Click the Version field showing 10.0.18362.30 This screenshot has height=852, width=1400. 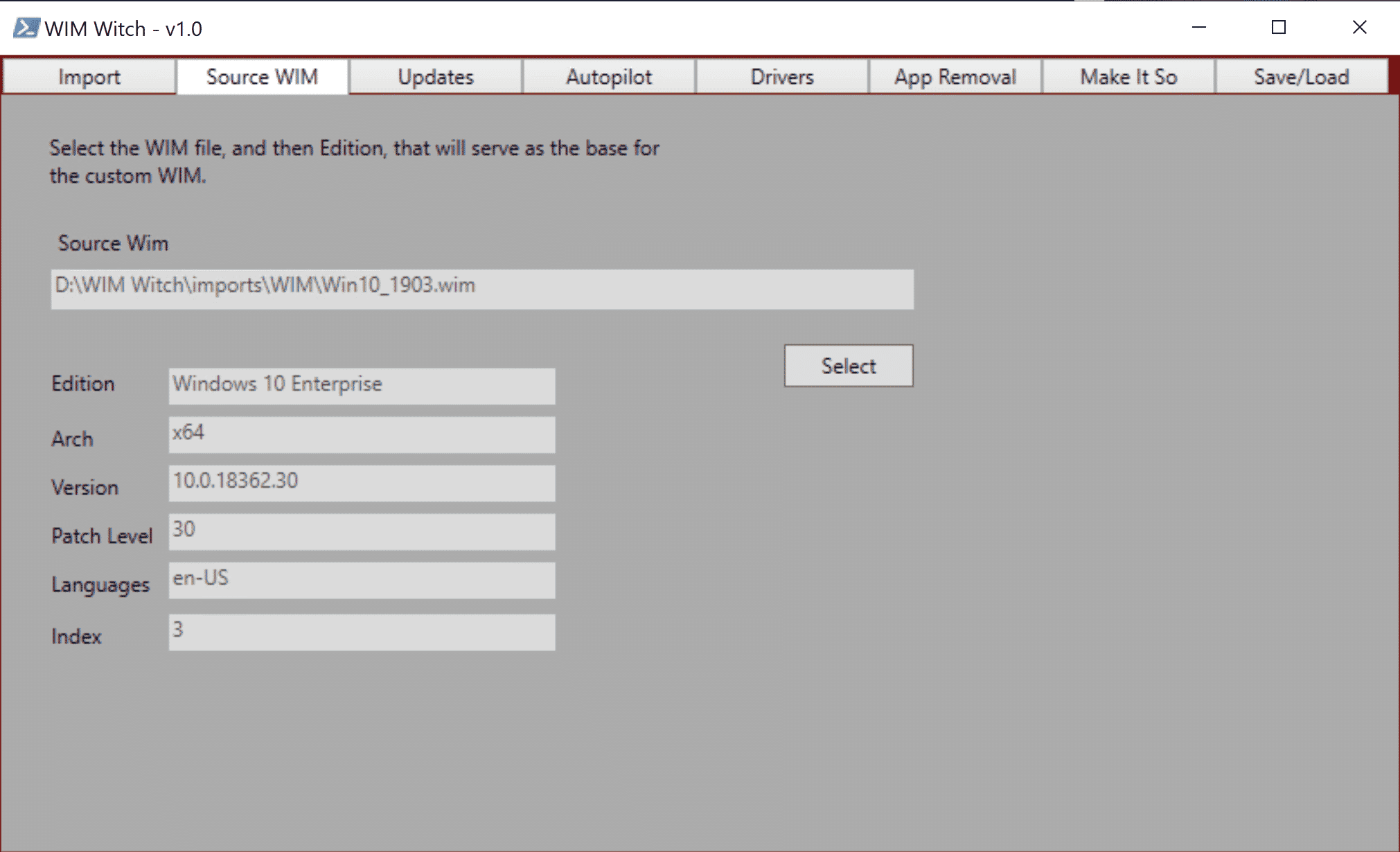click(362, 483)
